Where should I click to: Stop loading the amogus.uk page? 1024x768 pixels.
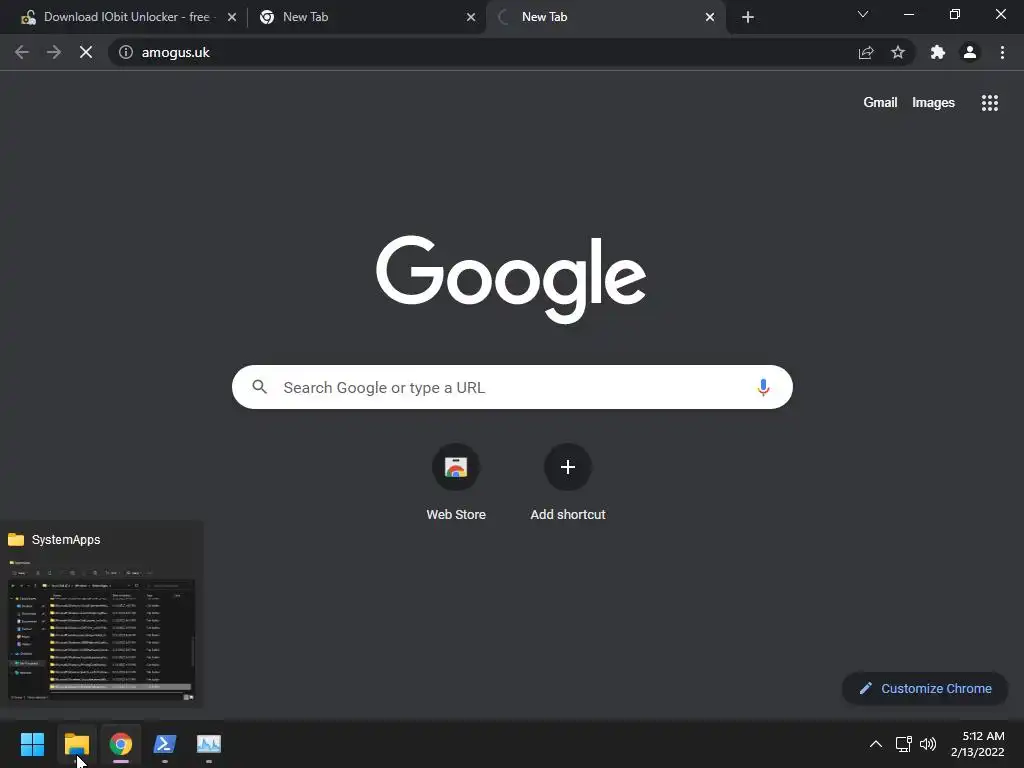[x=86, y=52]
